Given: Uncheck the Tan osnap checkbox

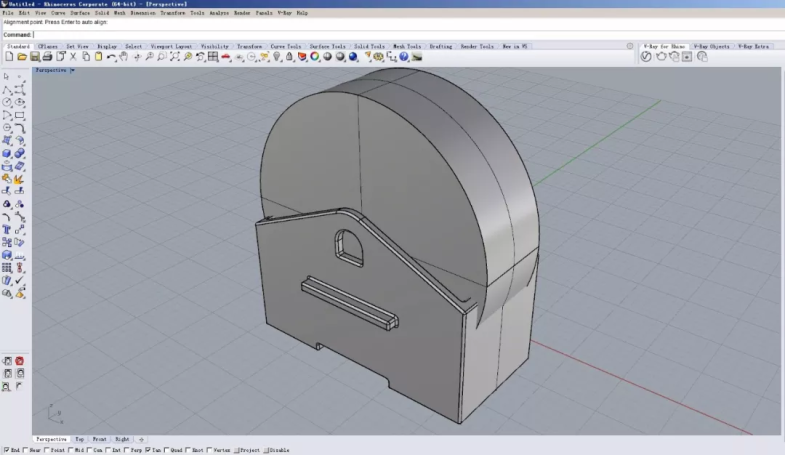Looking at the screenshot, I should click(x=148, y=450).
